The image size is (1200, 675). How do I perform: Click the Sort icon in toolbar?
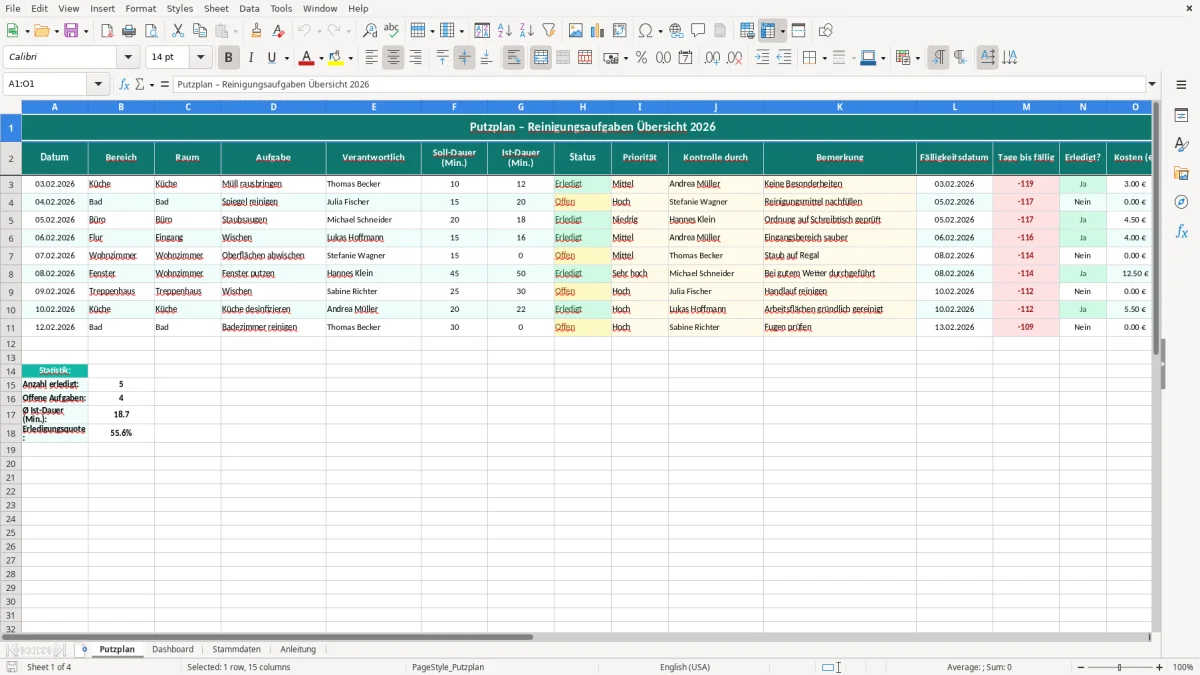tap(482, 31)
